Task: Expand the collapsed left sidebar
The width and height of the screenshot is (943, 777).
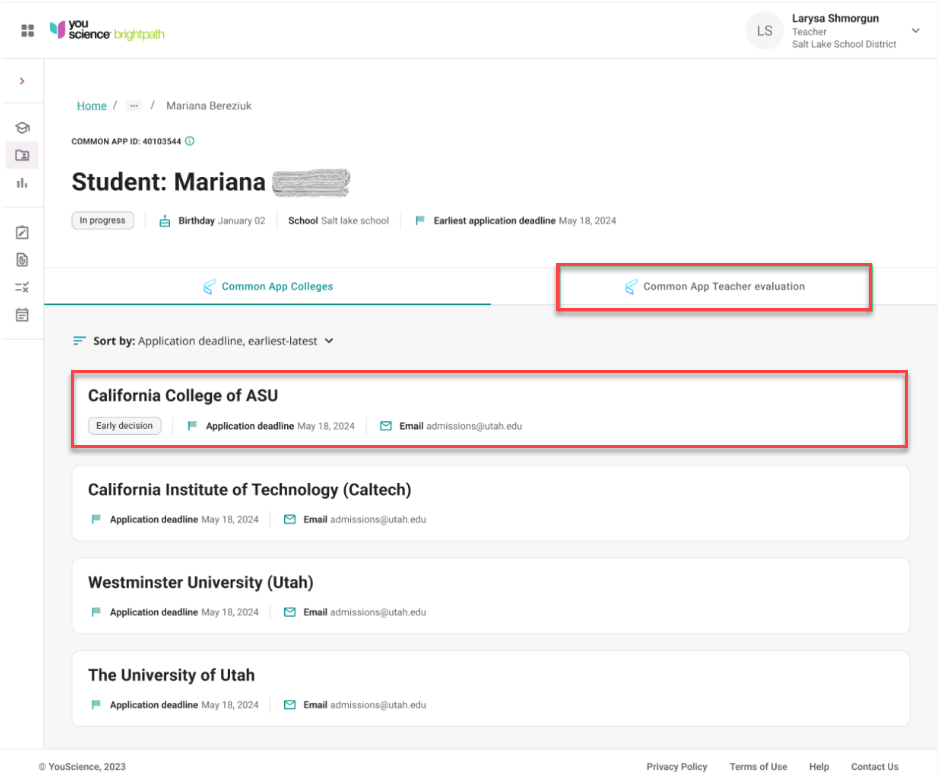Action: (22, 81)
